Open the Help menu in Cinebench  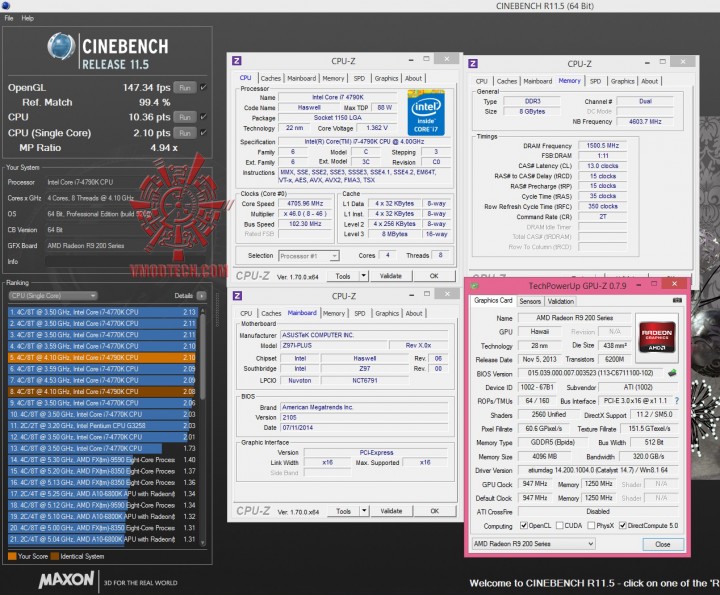coord(28,18)
